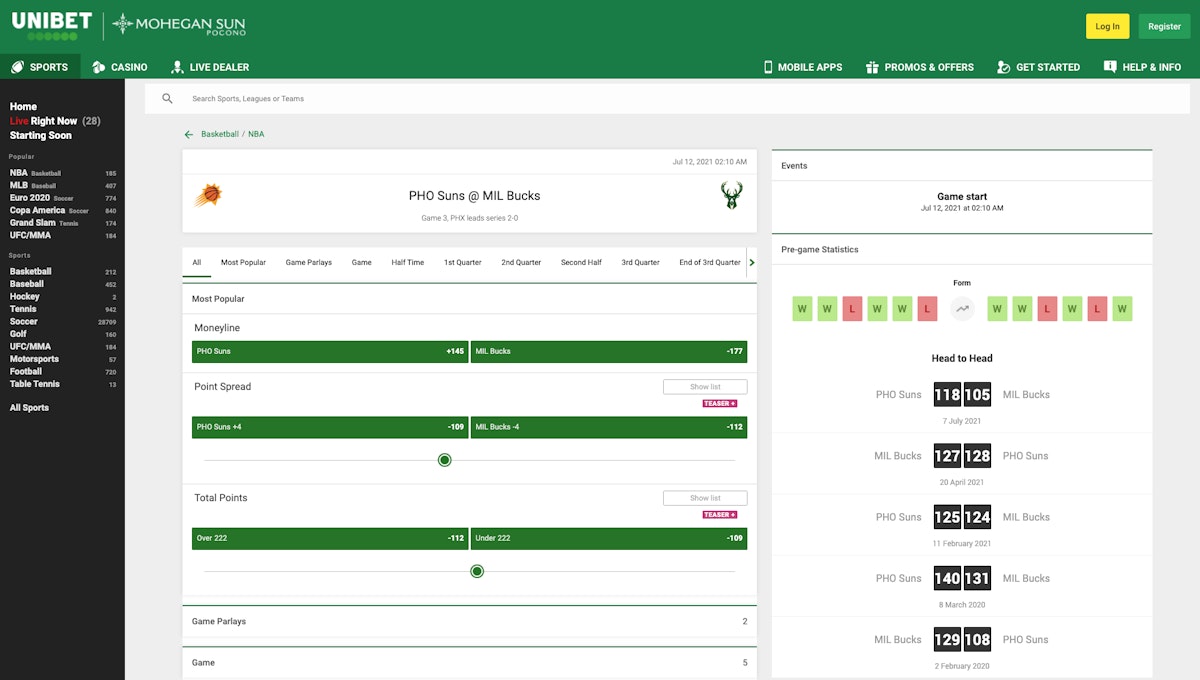
Task: Click the back arrow above the match header
Action: [x=188, y=133]
